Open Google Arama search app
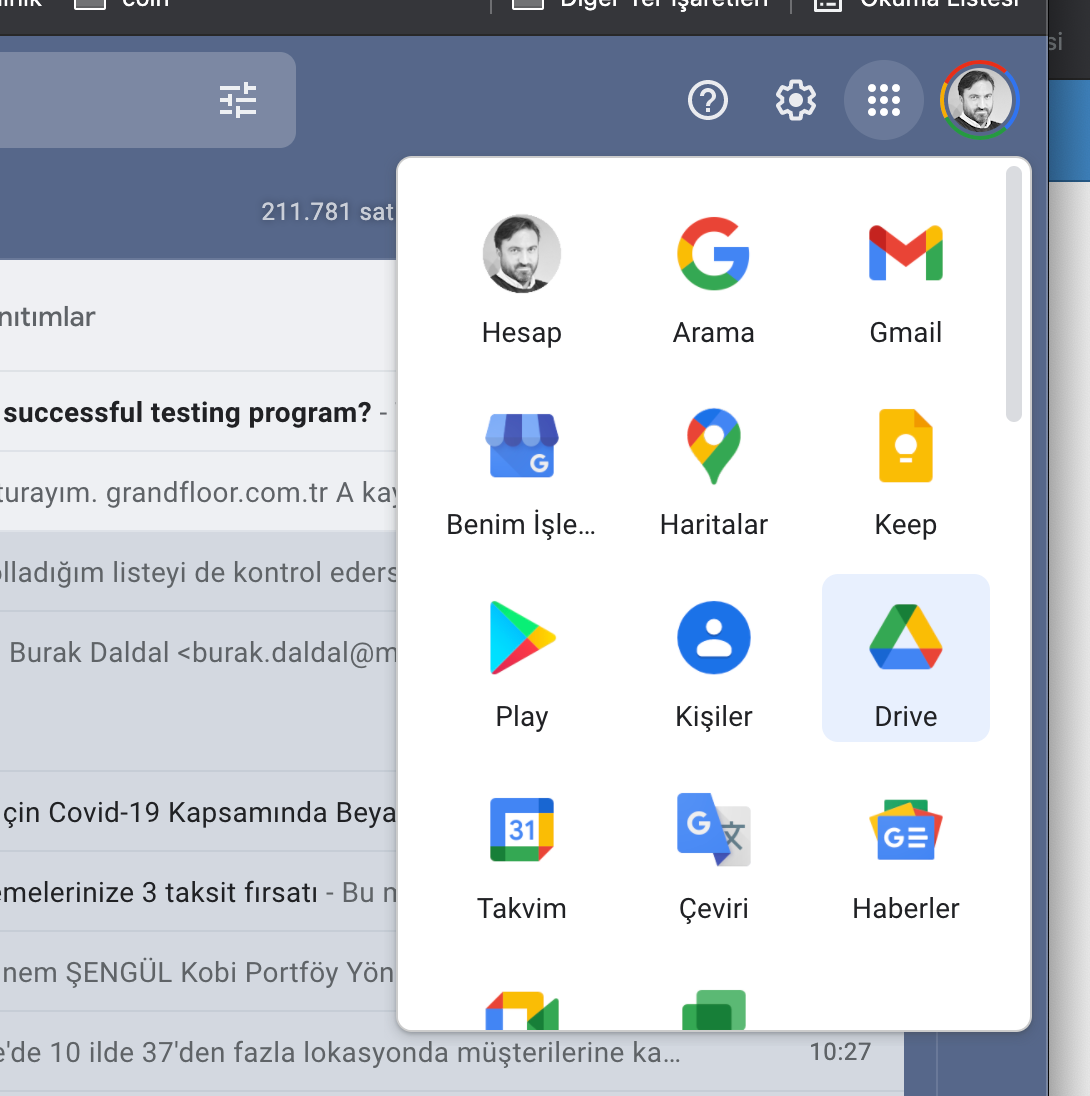This screenshot has width=1090, height=1096. 713,280
